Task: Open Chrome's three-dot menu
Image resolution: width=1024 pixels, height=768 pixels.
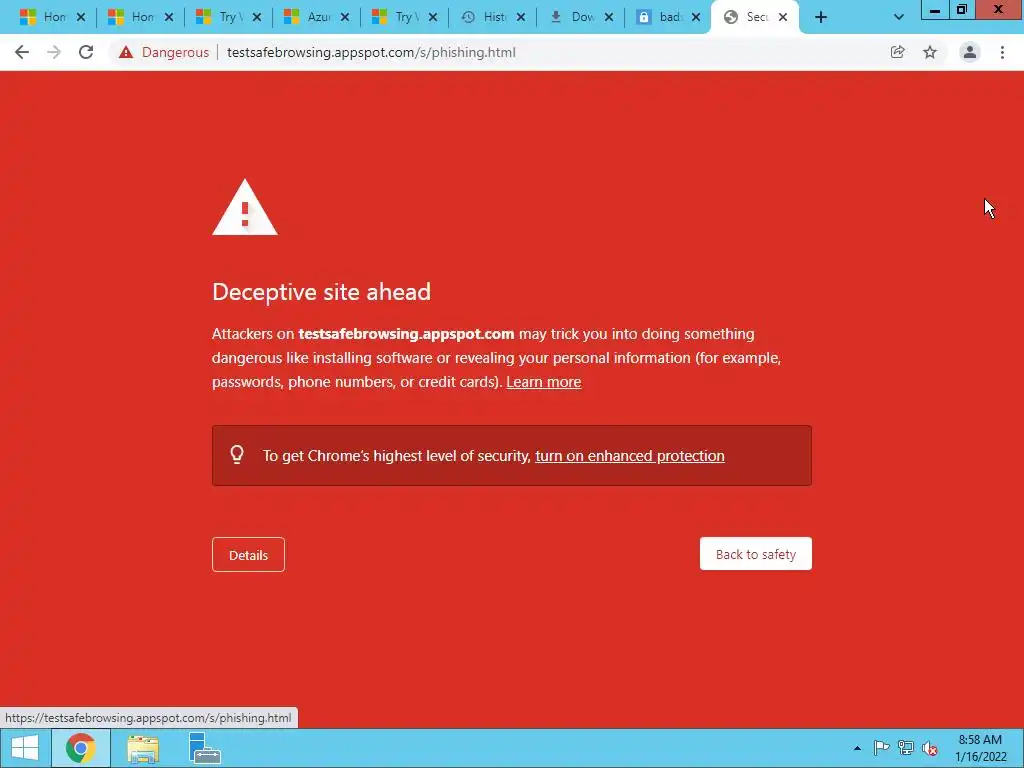Action: click(x=1002, y=52)
